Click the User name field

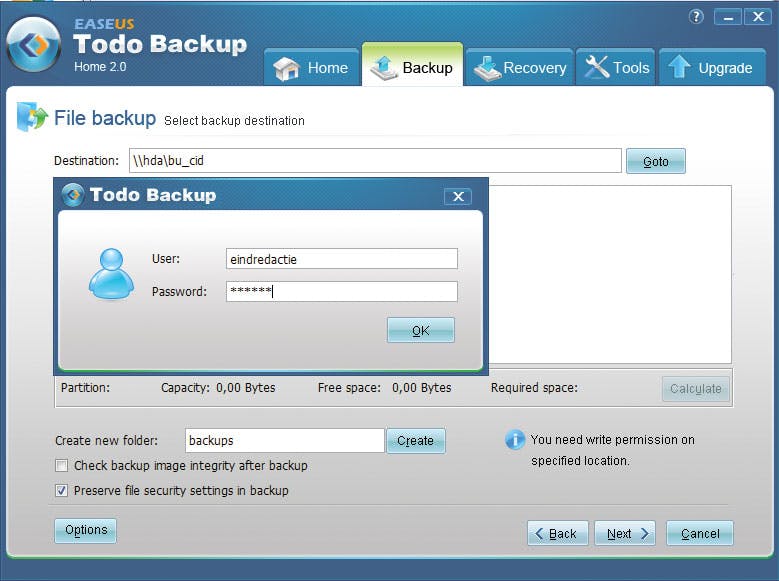click(x=342, y=259)
